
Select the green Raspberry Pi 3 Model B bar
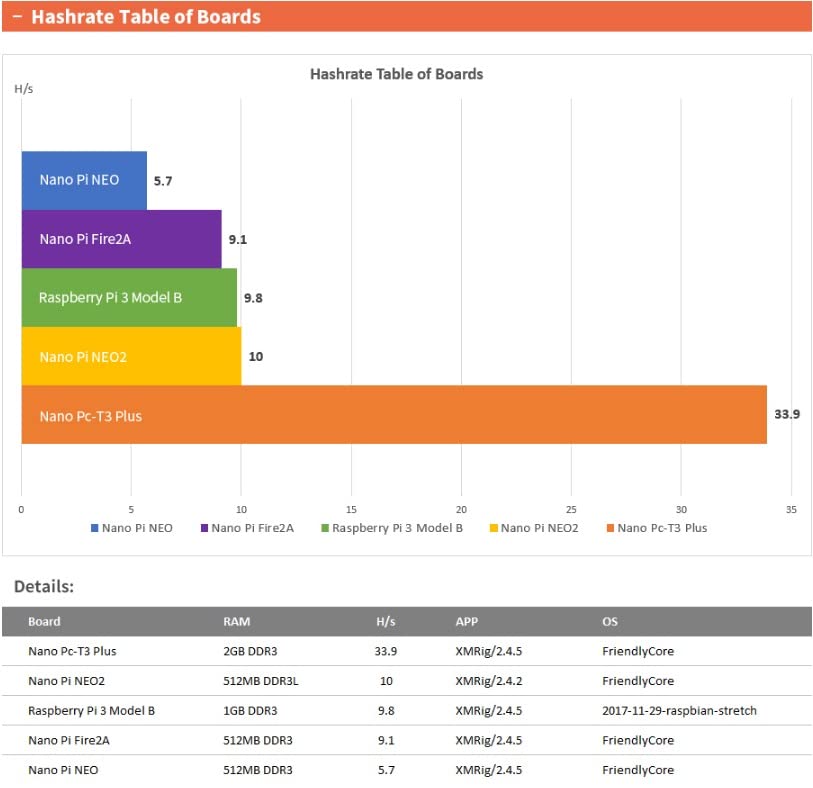pos(129,297)
